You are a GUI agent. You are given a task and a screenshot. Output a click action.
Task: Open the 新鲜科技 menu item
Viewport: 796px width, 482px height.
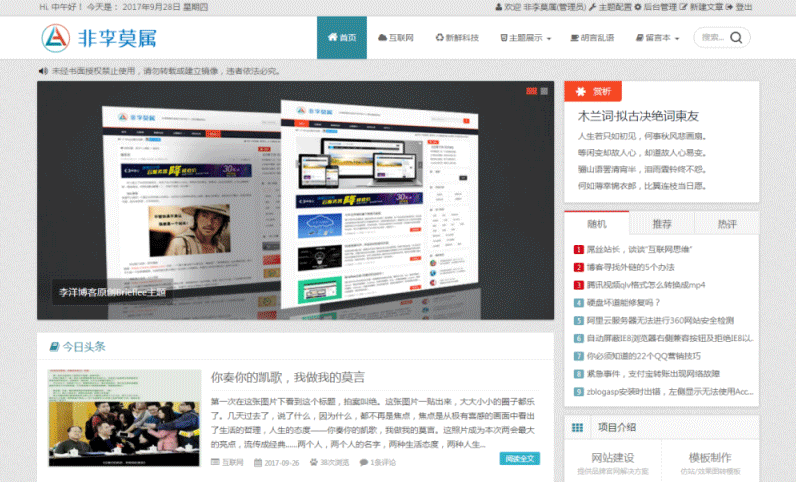click(x=457, y=38)
